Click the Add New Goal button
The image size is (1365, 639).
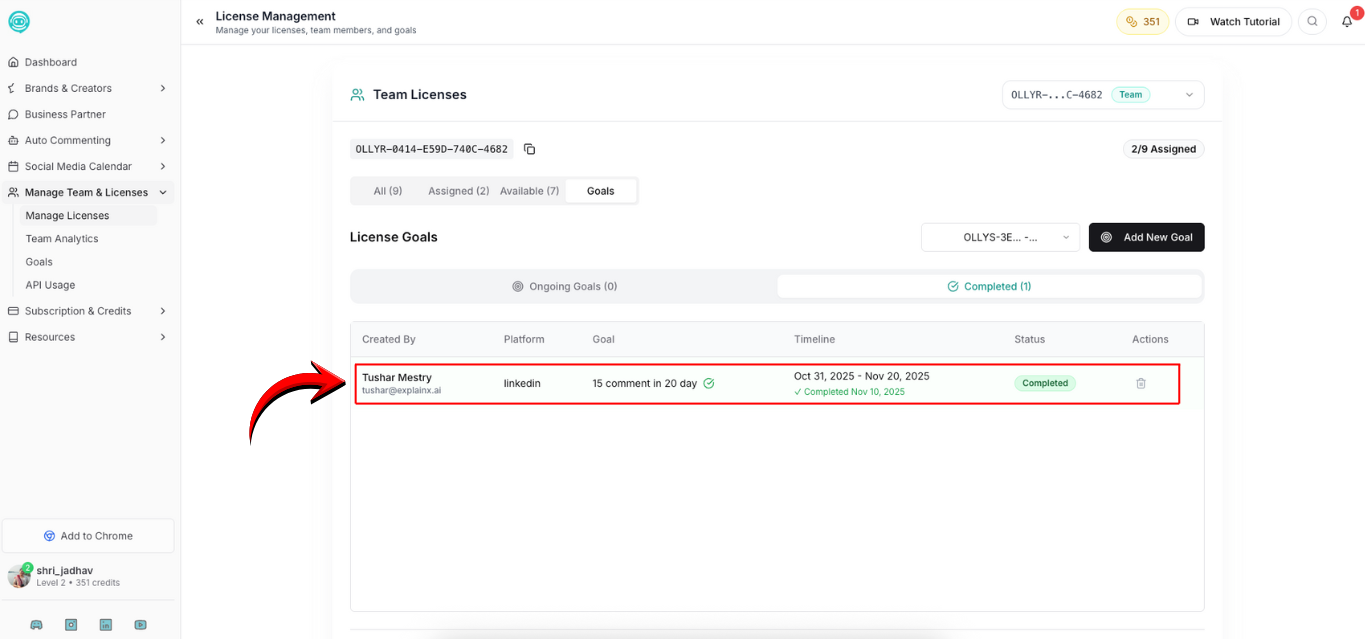[1146, 237]
